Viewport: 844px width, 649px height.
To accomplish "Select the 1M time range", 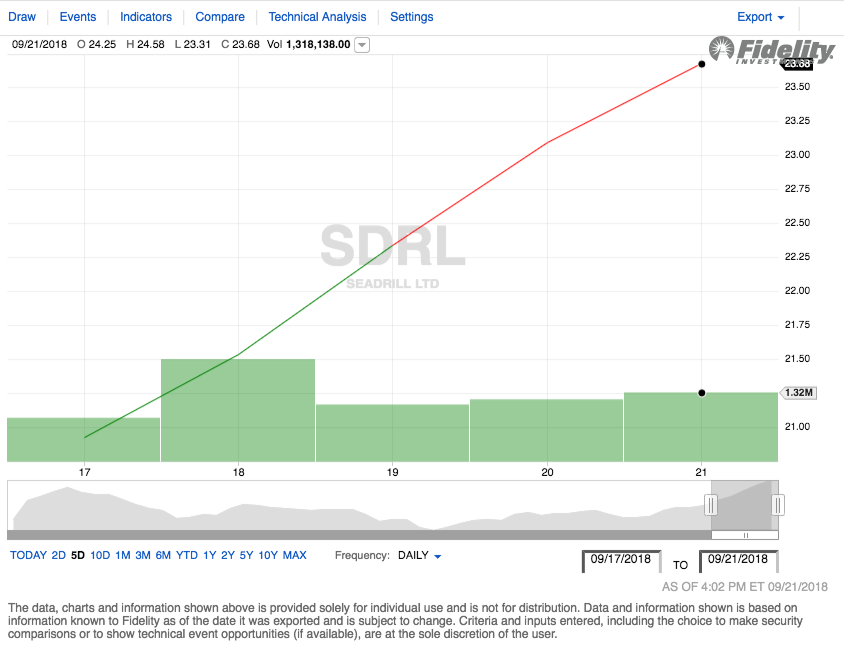I will (x=123, y=555).
